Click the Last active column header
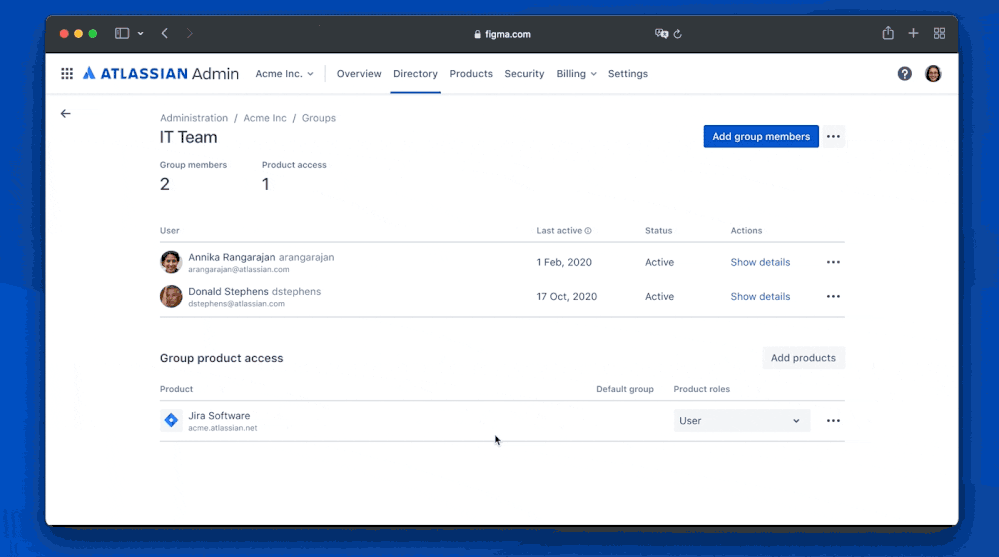The image size is (999, 557). 559,231
